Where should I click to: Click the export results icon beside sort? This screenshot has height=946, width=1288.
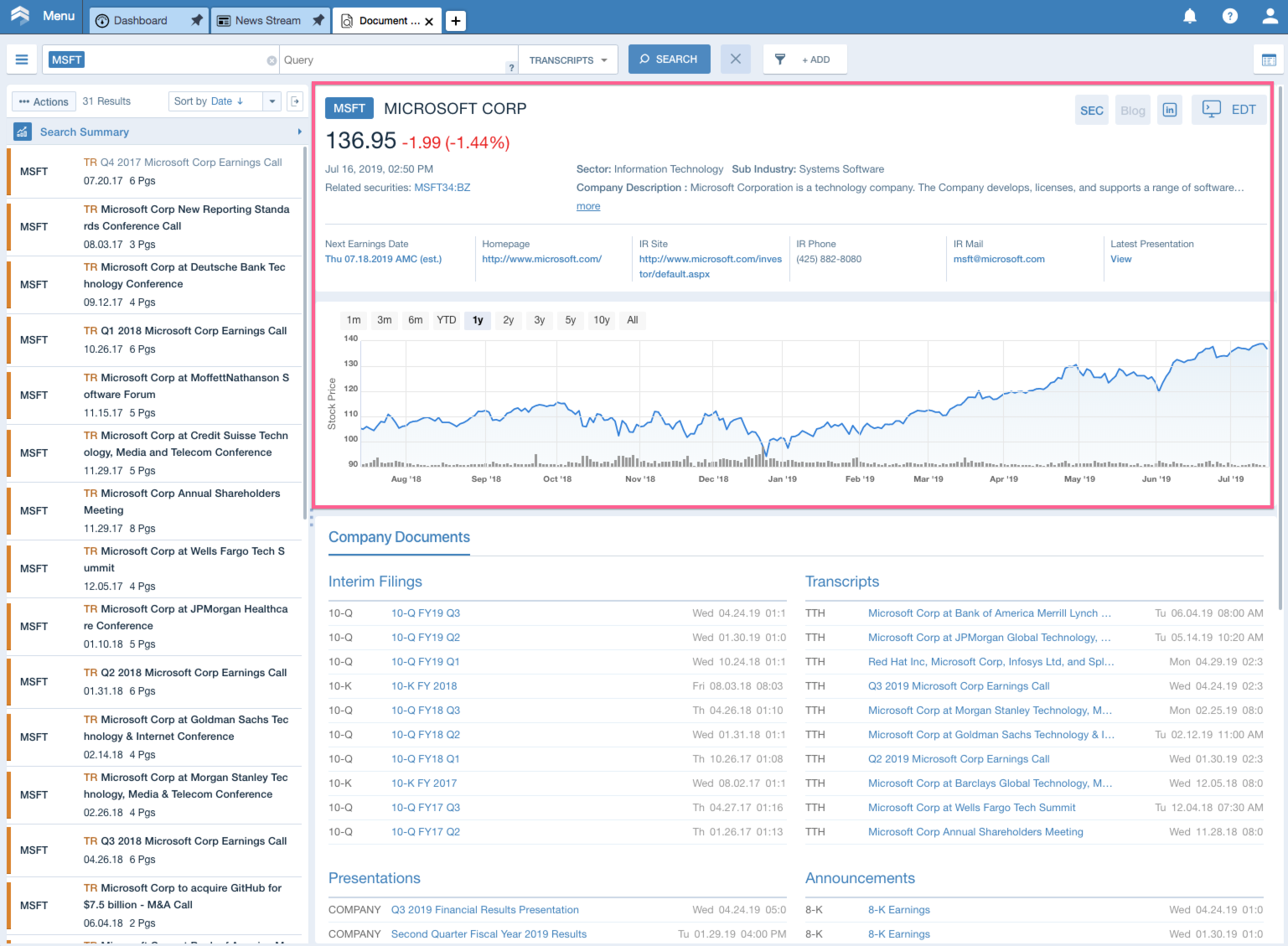click(x=295, y=101)
